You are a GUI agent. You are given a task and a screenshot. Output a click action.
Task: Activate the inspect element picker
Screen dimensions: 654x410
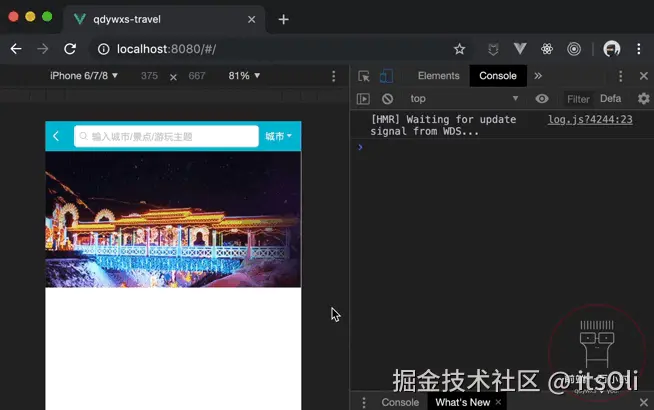364,76
